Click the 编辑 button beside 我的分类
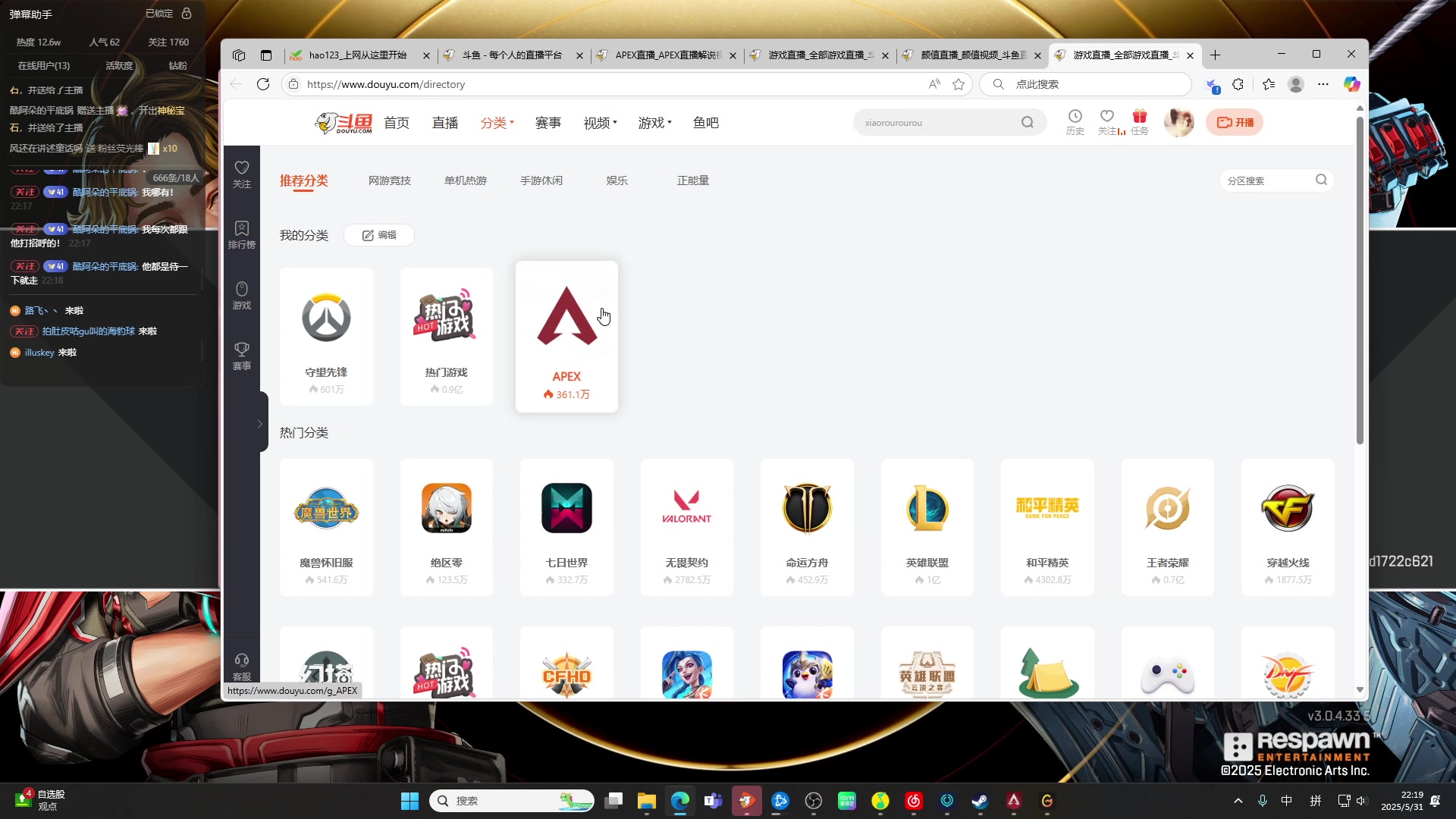1456x819 pixels. [x=379, y=235]
